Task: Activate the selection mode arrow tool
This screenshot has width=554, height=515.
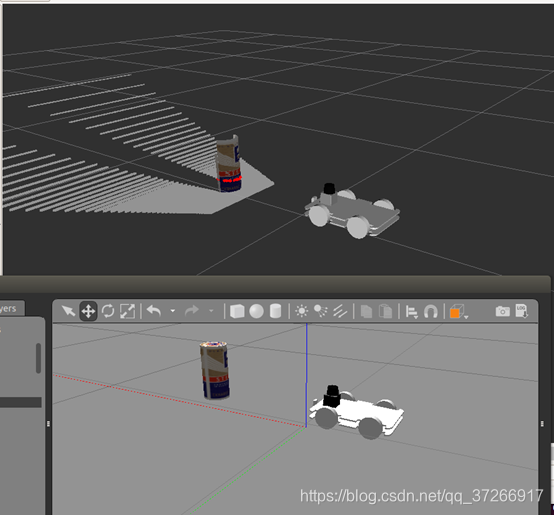Action: pyautogui.click(x=68, y=311)
